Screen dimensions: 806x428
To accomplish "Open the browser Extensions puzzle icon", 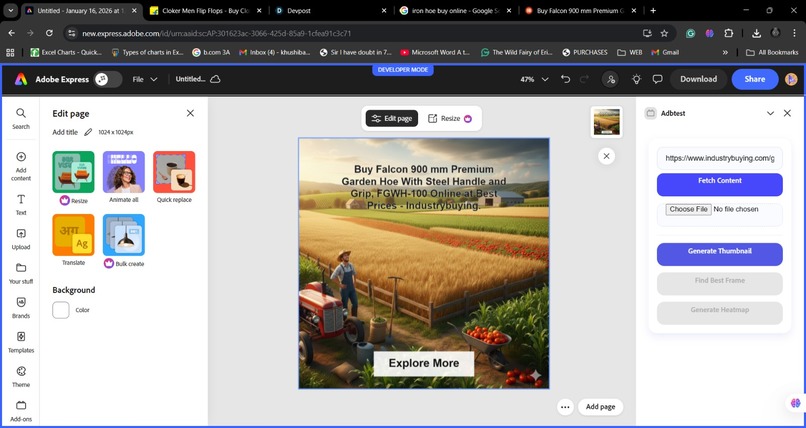I will (x=728, y=33).
